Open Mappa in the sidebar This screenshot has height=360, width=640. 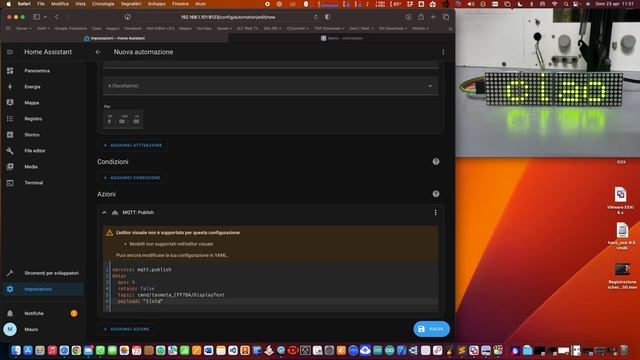click(x=32, y=102)
